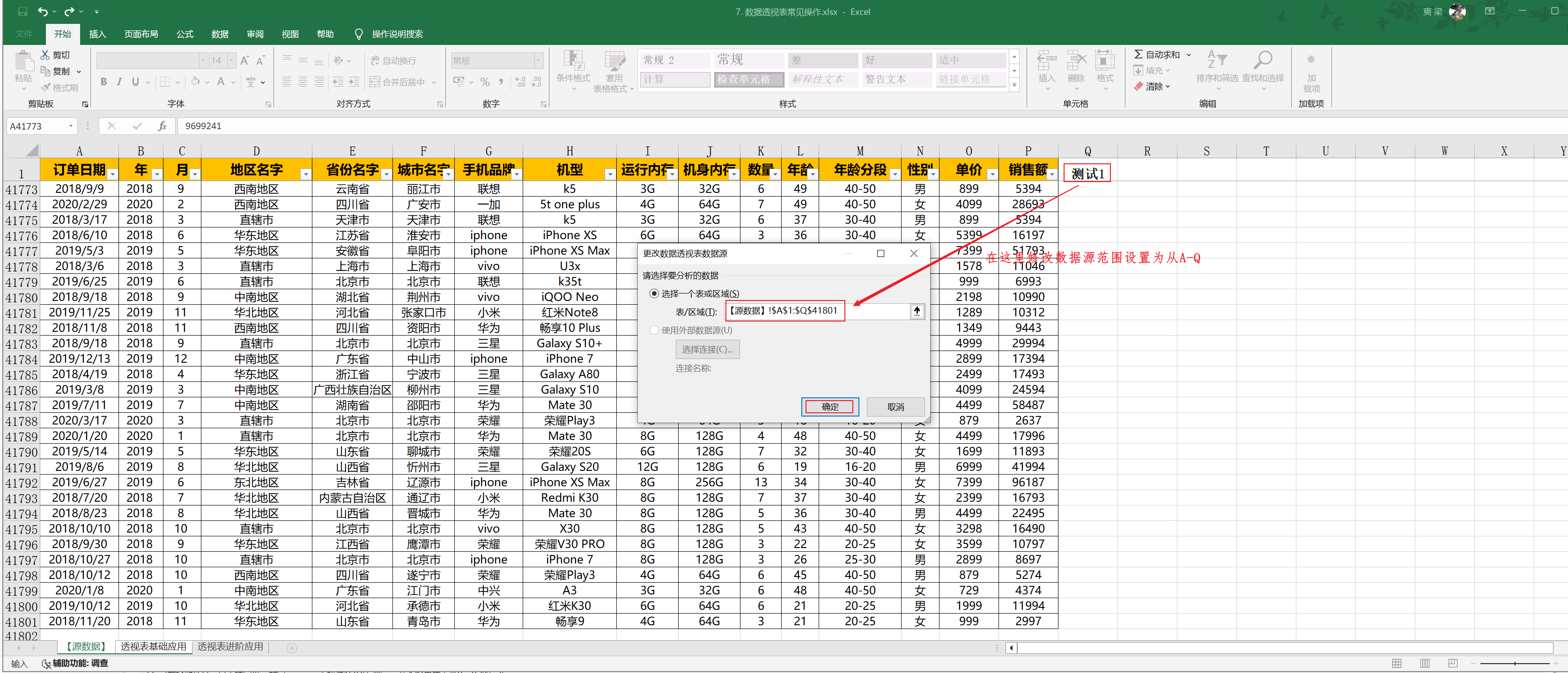Click the select-all corner triangle
This screenshot has width=1568, height=673.
coord(32,150)
